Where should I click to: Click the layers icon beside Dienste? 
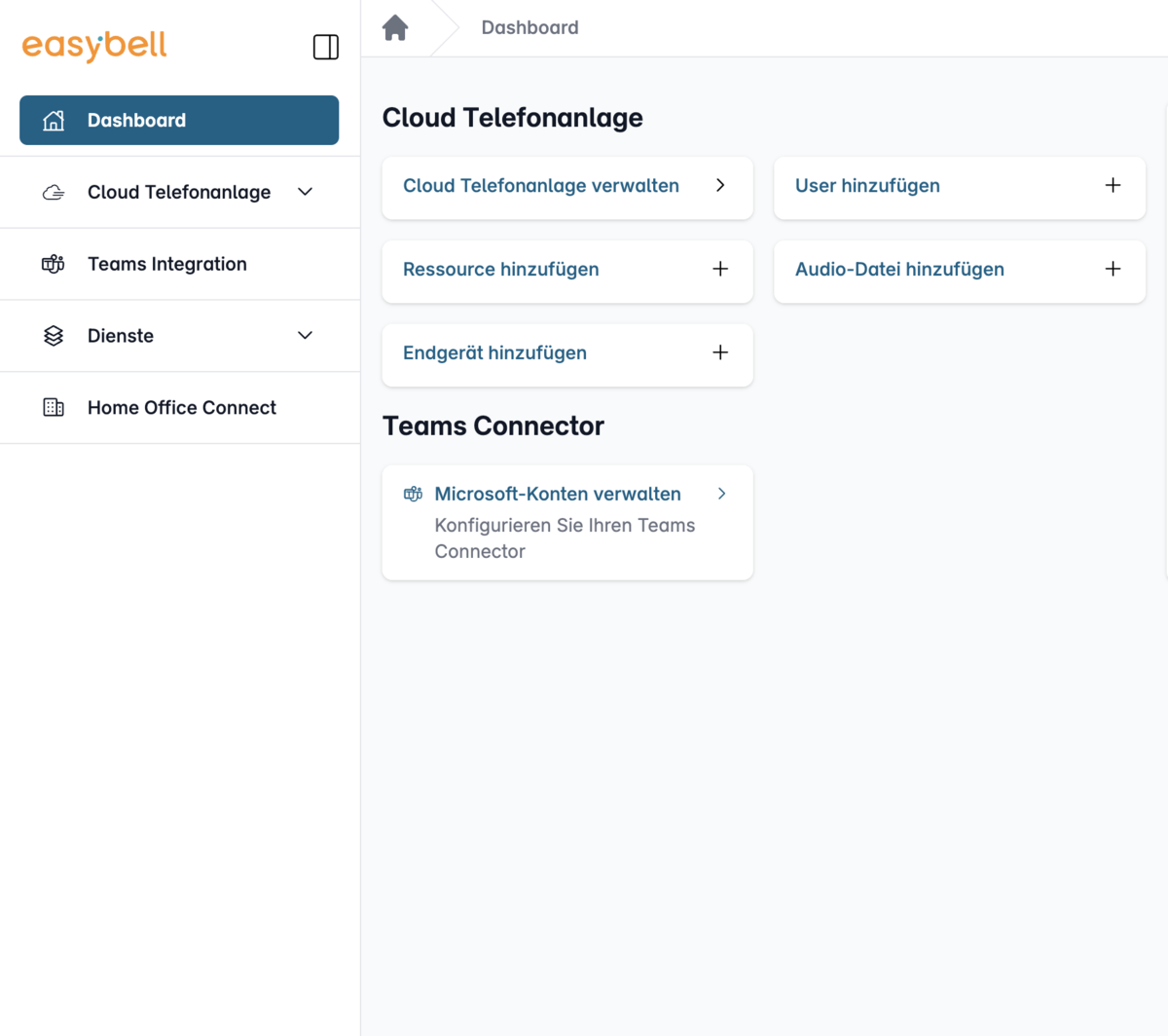point(54,336)
